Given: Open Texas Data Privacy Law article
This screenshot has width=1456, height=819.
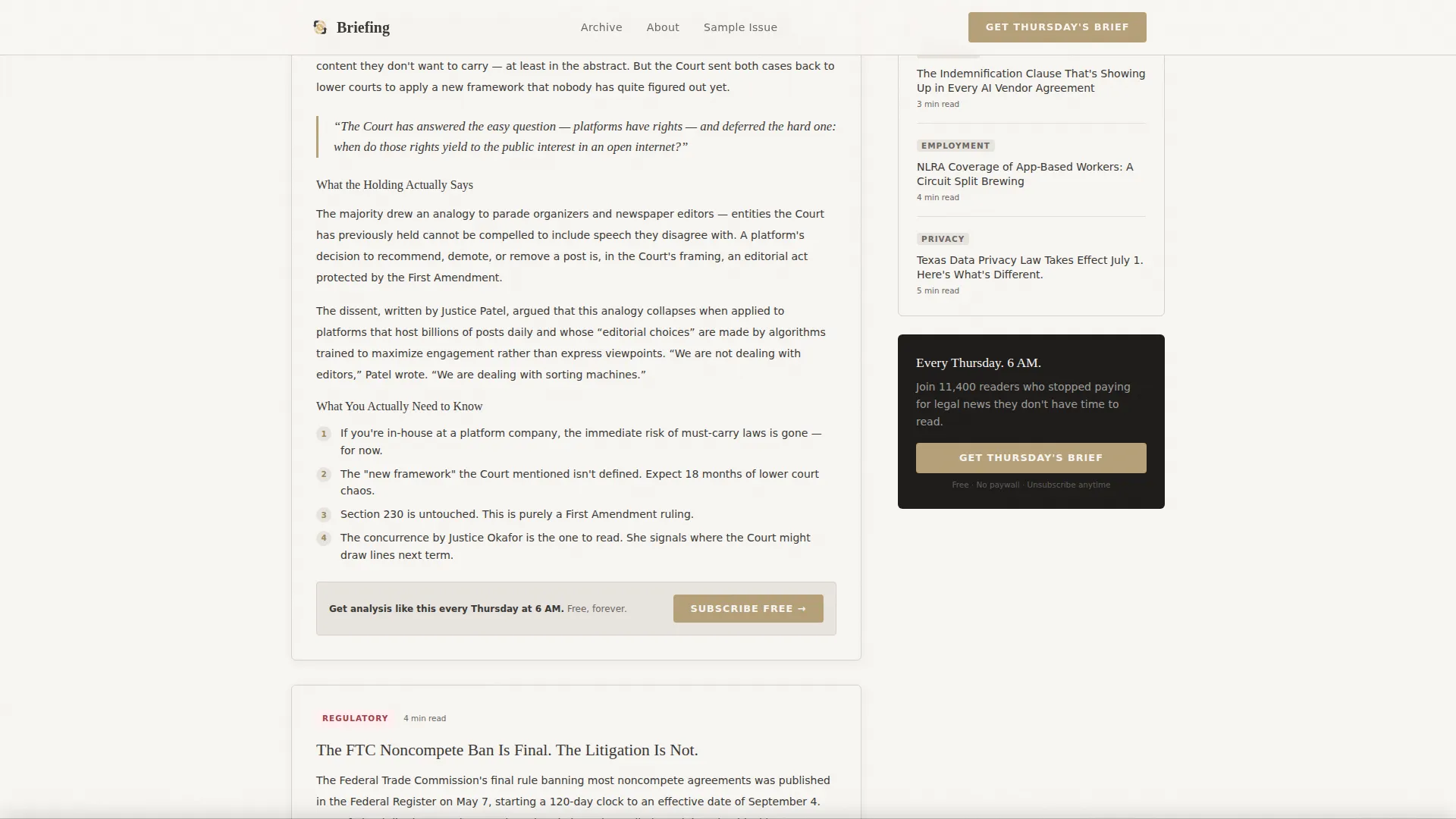Looking at the screenshot, I should tap(1030, 268).
